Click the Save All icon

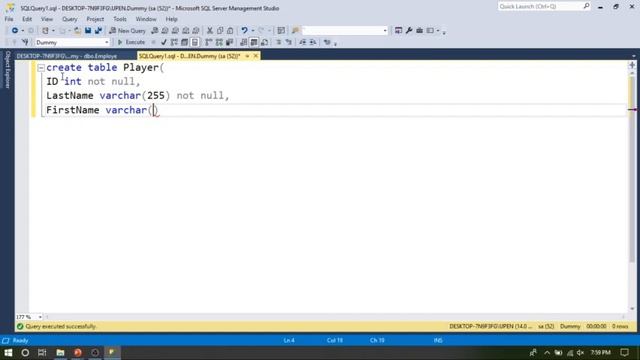pyautogui.click(x=98, y=31)
